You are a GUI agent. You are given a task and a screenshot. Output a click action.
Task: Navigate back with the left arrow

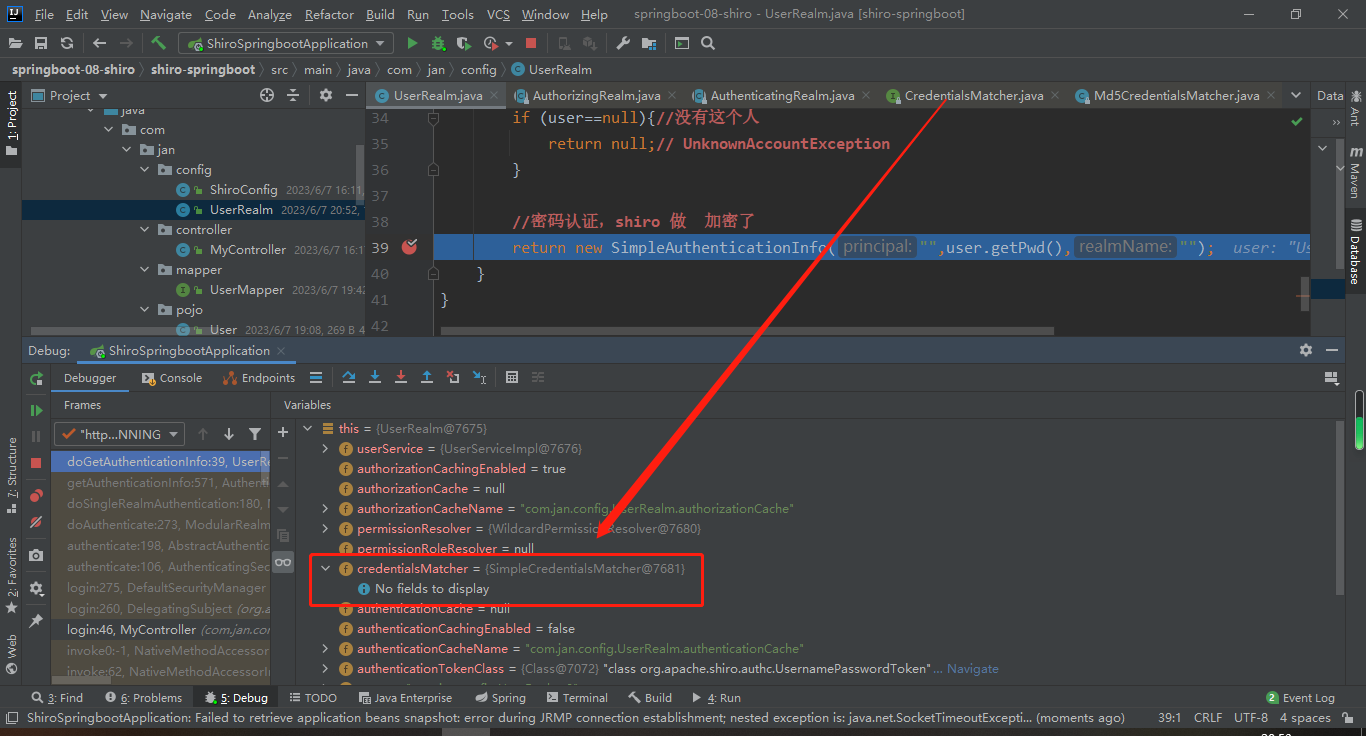coord(99,43)
